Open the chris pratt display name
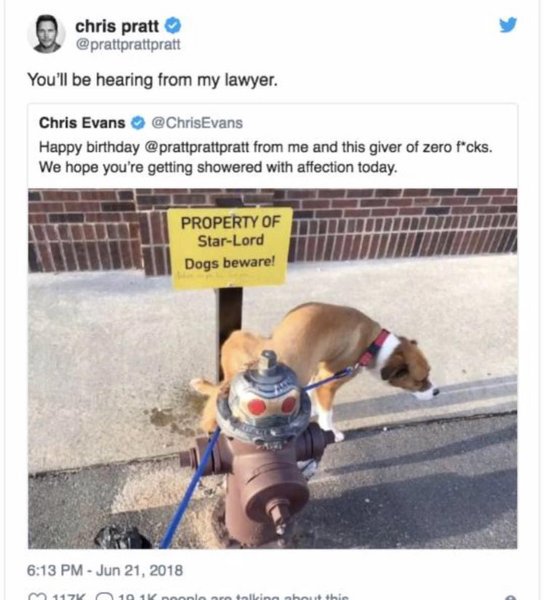Image resolution: width=545 pixels, height=600 pixels. click(117, 26)
